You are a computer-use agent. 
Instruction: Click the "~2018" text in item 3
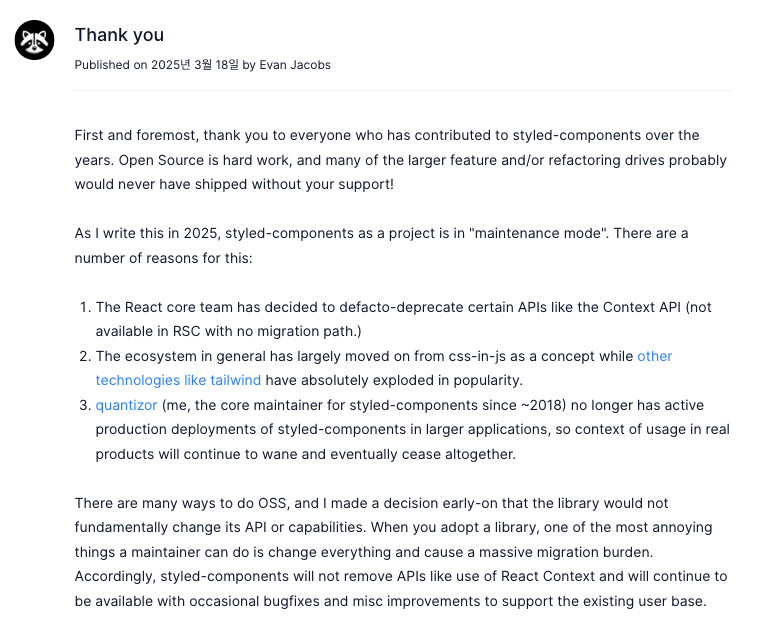click(543, 405)
